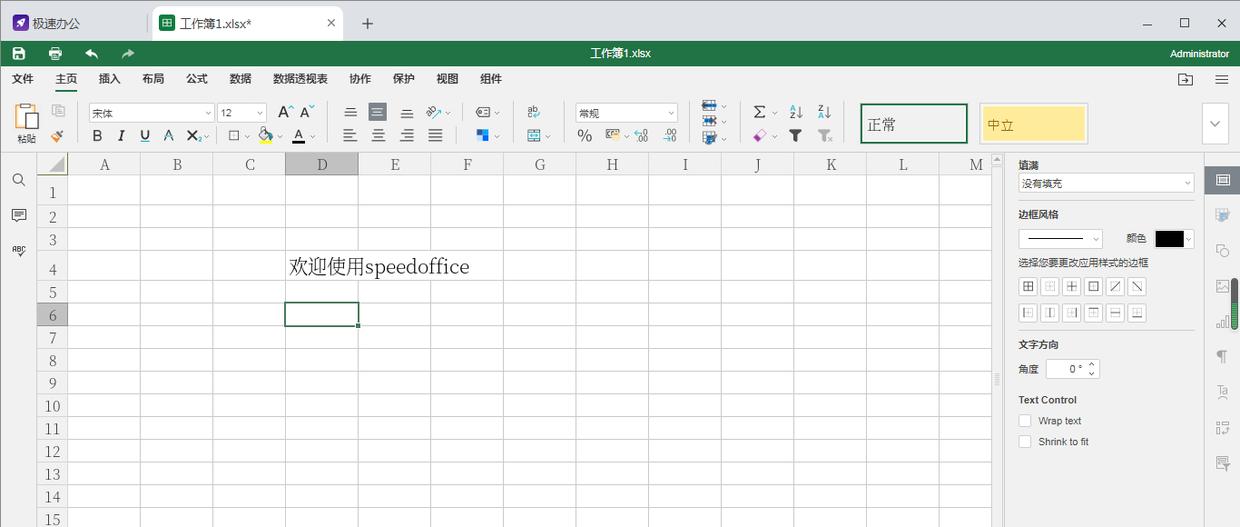Select column header H
Screen dimensions: 1240x527
point(612,165)
